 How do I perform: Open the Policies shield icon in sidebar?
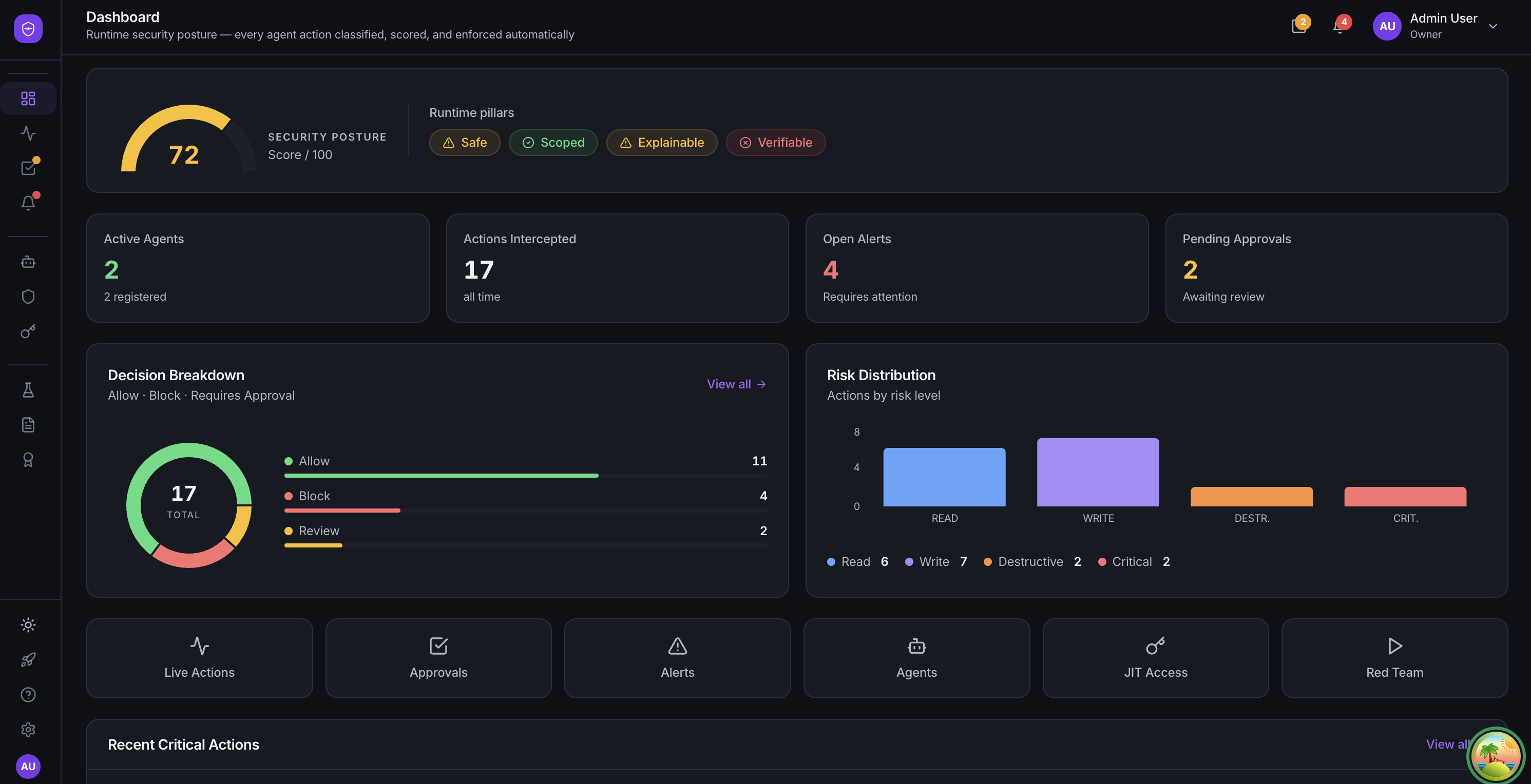point(28,297)
